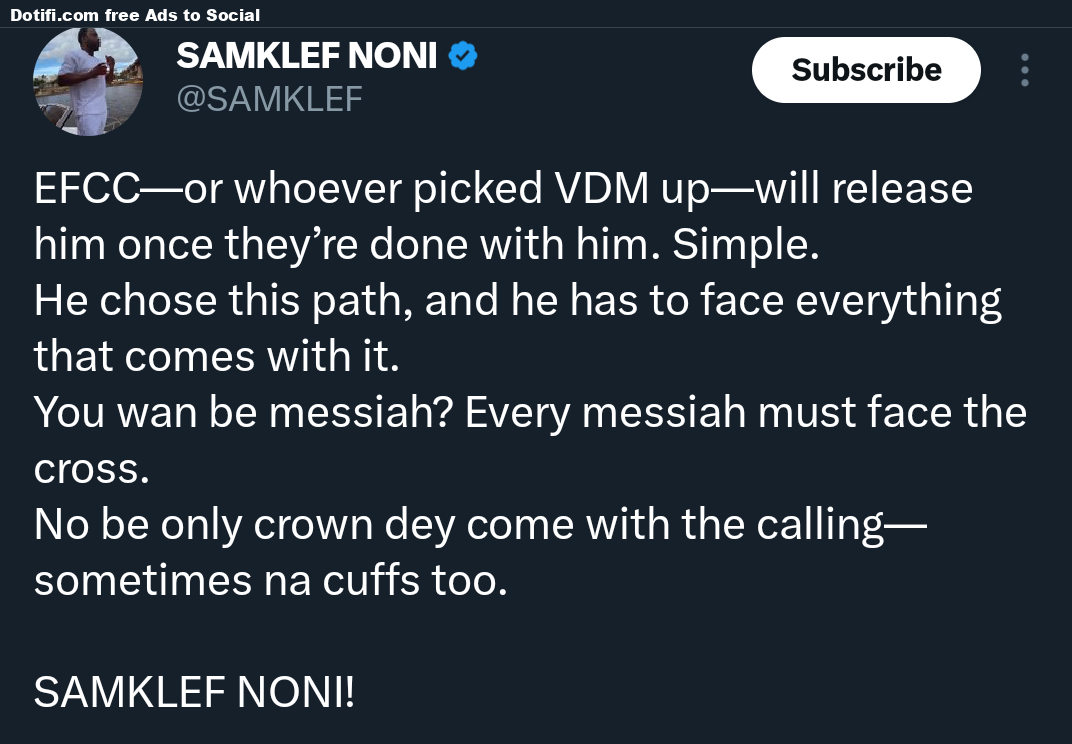Open SAMKLEF NONI's profile picture
The image size is (1072, 744).
point(88,82)
